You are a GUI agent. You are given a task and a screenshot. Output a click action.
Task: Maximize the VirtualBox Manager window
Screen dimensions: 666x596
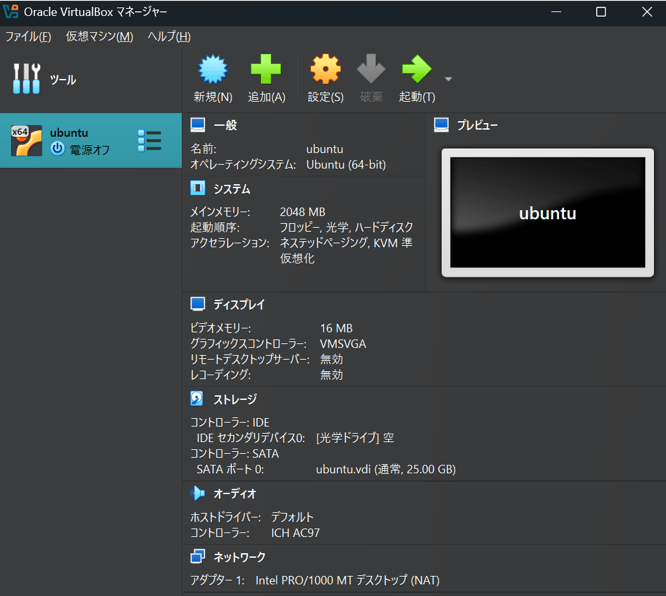pos(601,12)
